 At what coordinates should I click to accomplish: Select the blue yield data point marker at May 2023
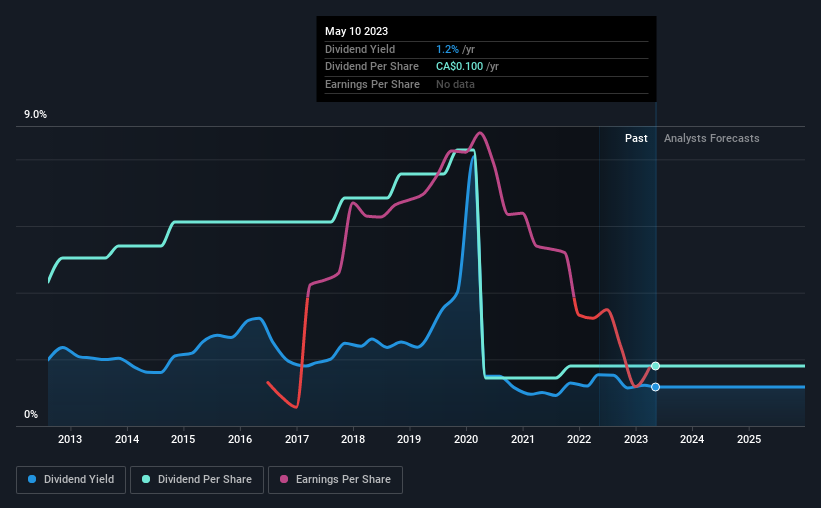656,387
